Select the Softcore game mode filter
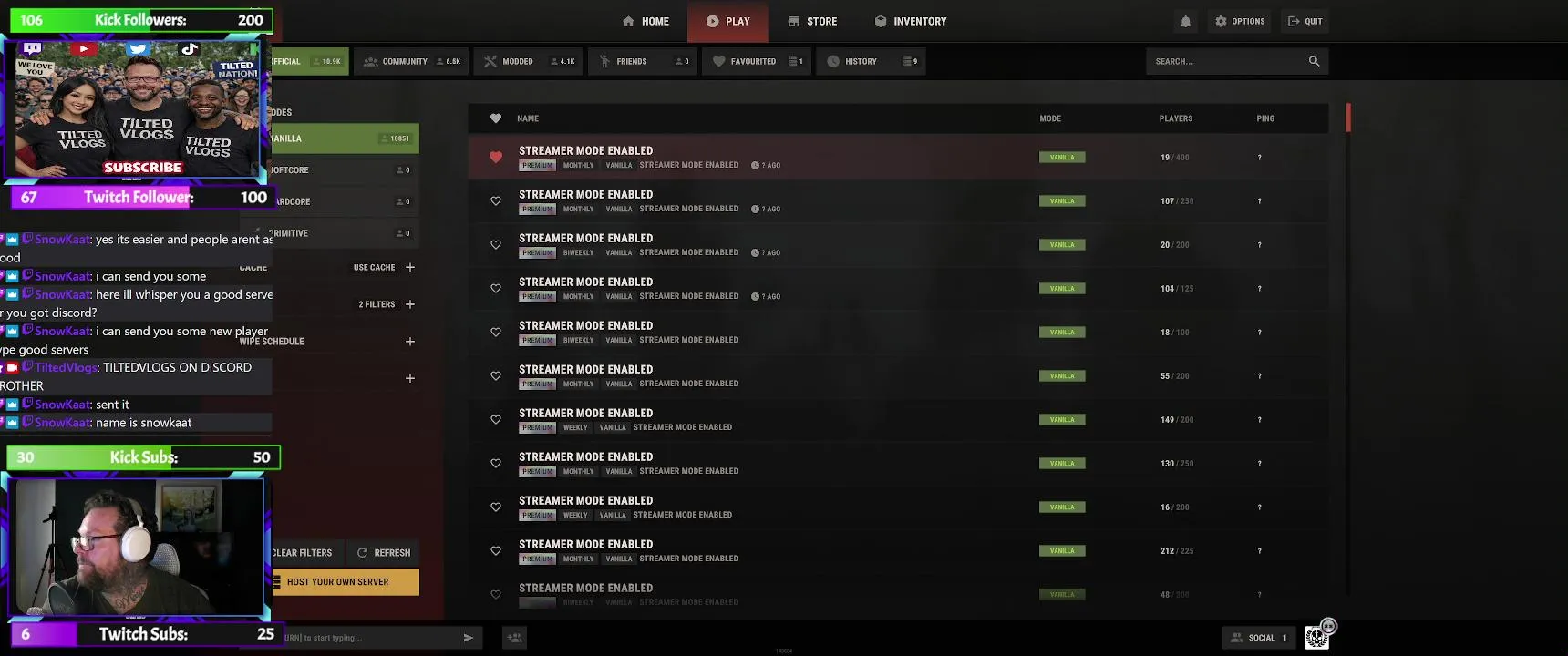The image size is (1568, 656). pyautogui.click(x=345, y=170)
